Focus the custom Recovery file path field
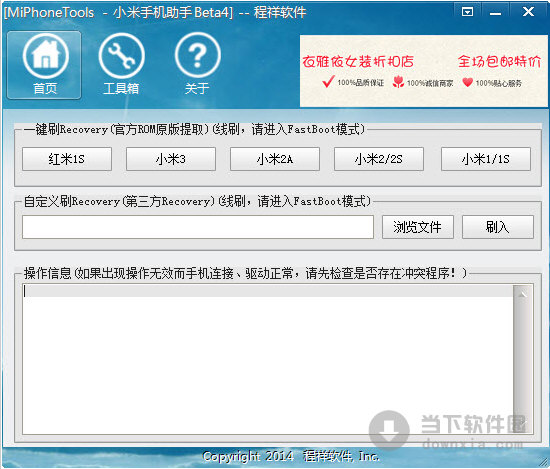Viewport: 550px width, 469px height. point(198,227)
